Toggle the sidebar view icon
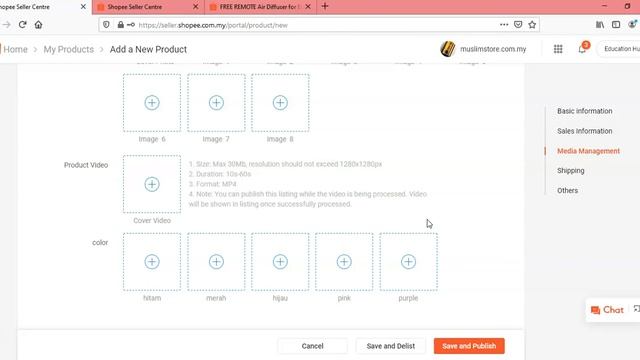 pos(616,24)
